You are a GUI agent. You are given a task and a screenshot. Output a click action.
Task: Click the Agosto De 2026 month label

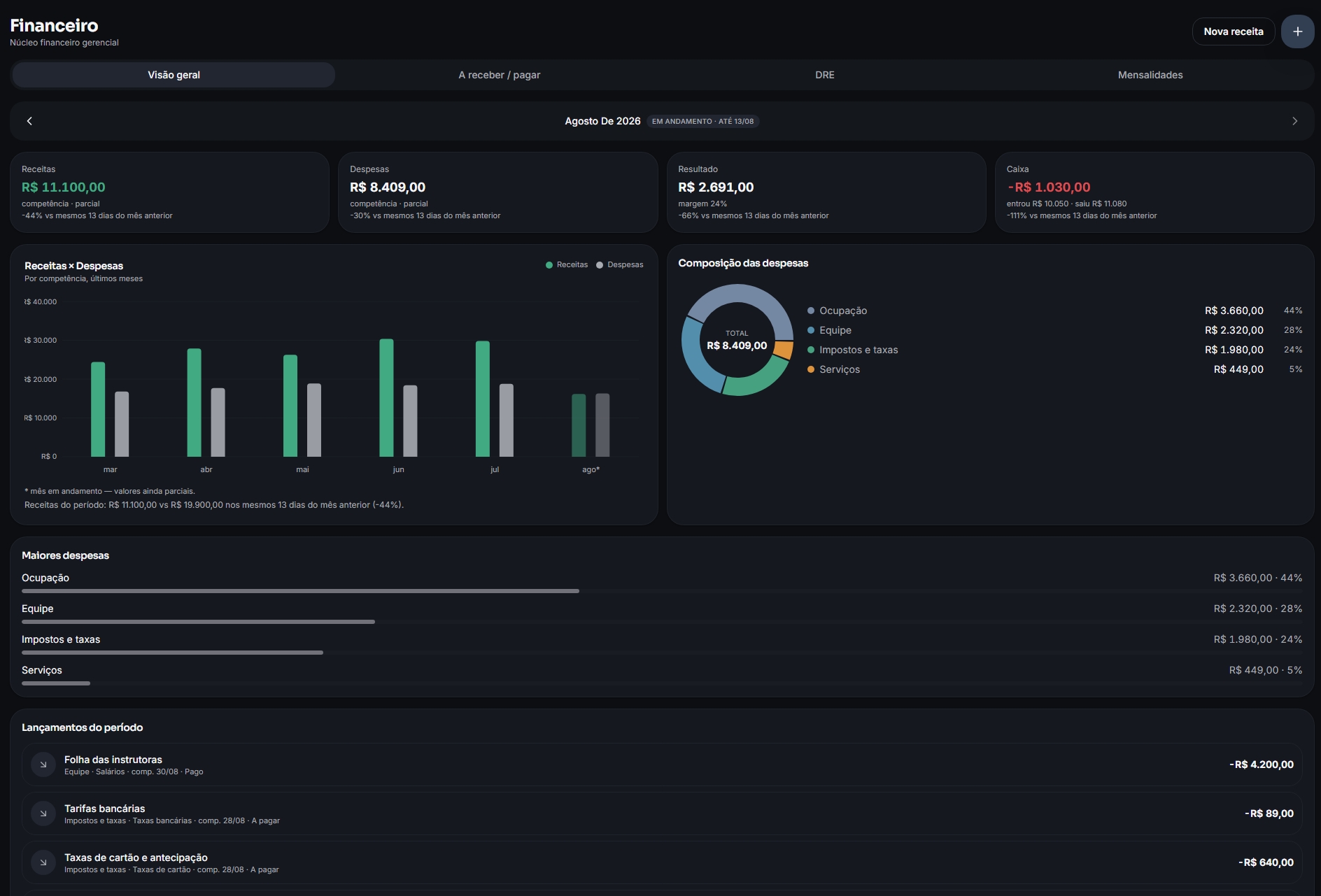coord(602,121)
